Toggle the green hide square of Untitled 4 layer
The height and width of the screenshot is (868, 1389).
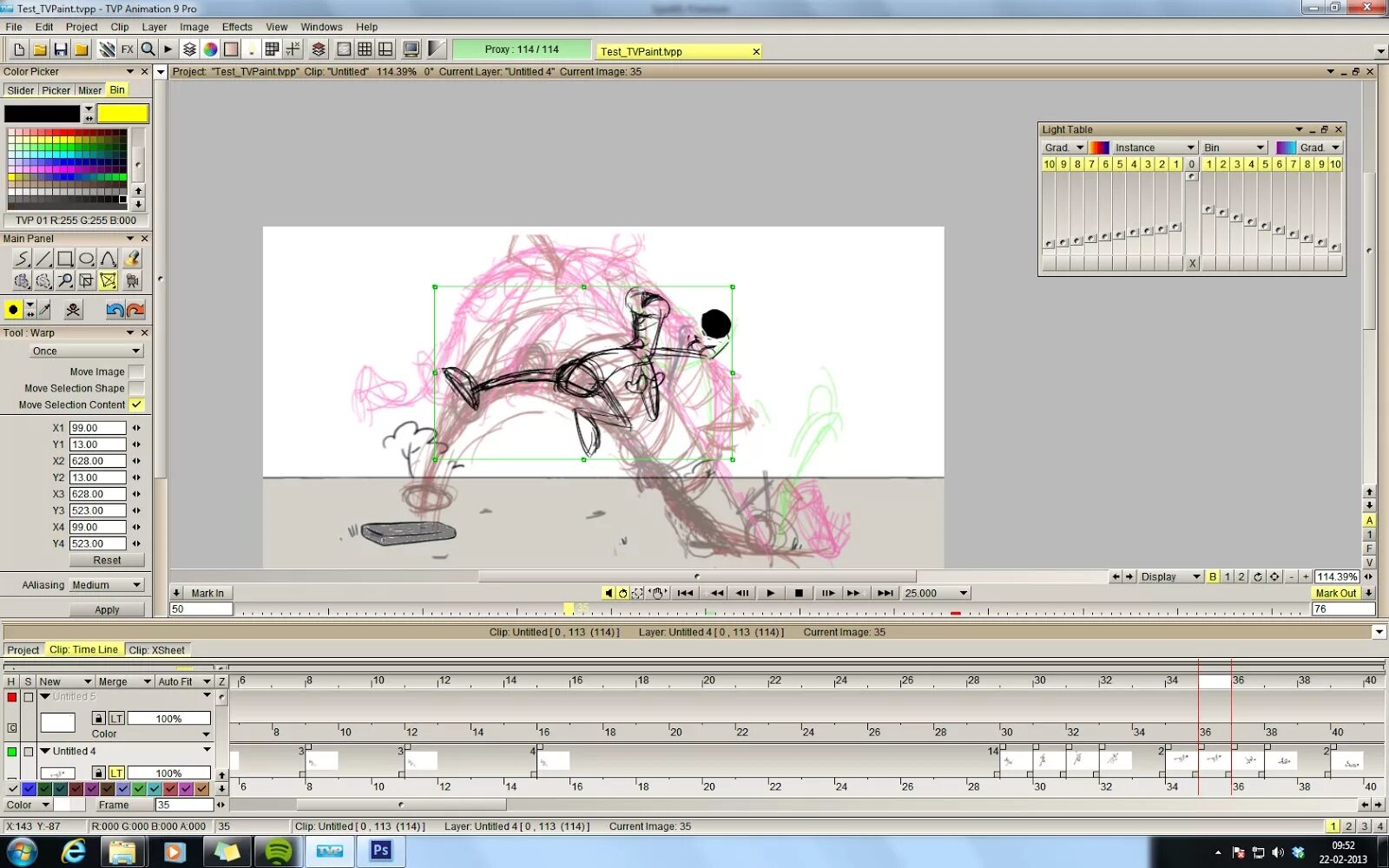11,752
